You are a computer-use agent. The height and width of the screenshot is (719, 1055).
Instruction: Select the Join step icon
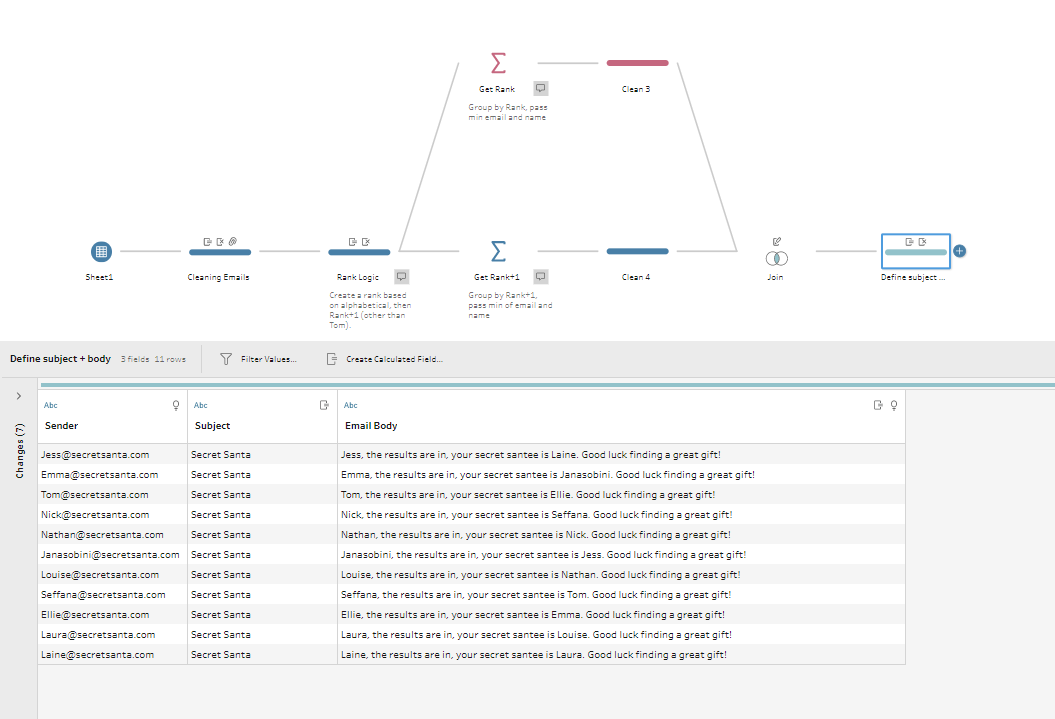coord(776,258)
